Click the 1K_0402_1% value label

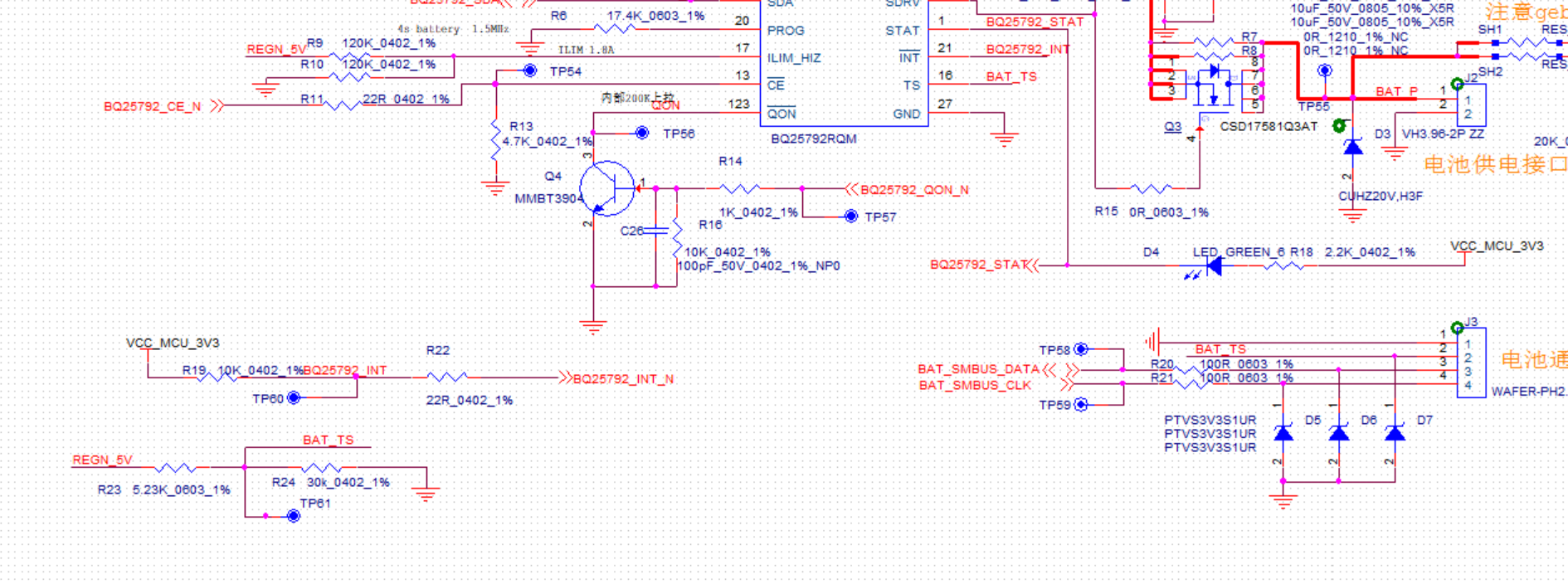[758, 212]
